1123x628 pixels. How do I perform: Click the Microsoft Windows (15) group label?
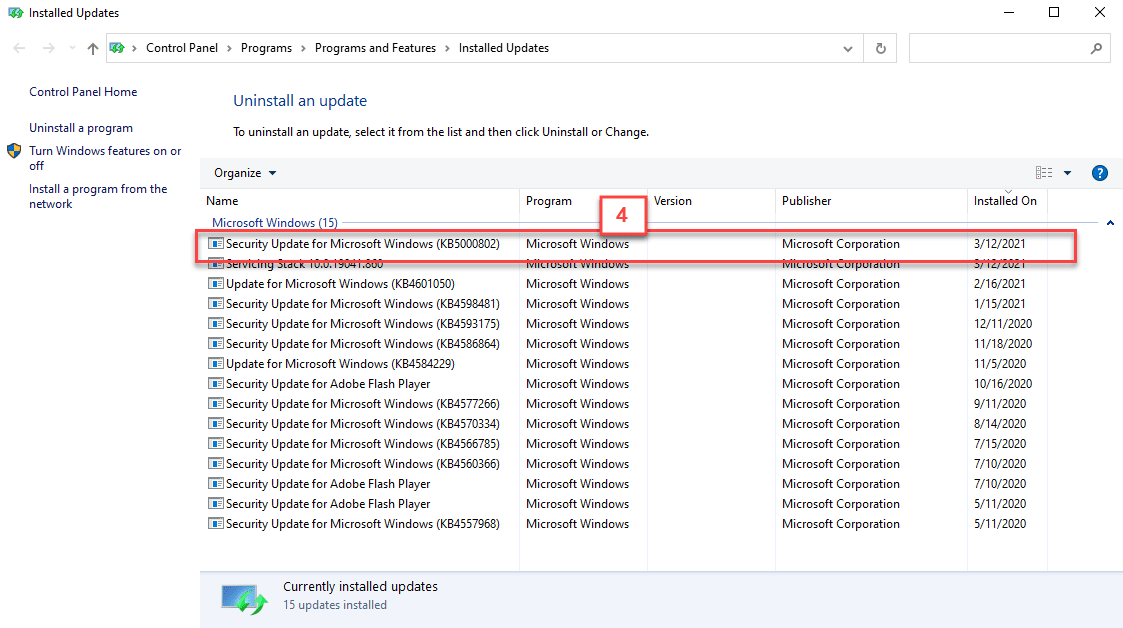coord(274,223)
